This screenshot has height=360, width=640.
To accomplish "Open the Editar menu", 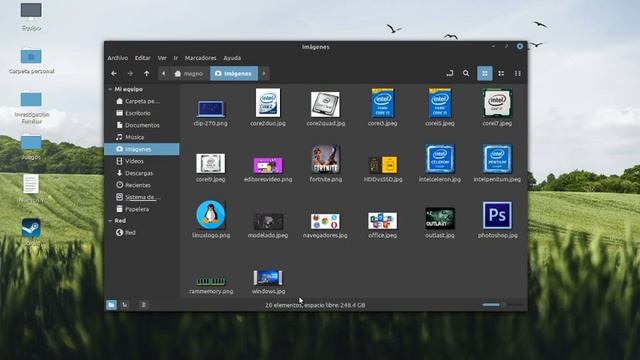I will point(142,58).
